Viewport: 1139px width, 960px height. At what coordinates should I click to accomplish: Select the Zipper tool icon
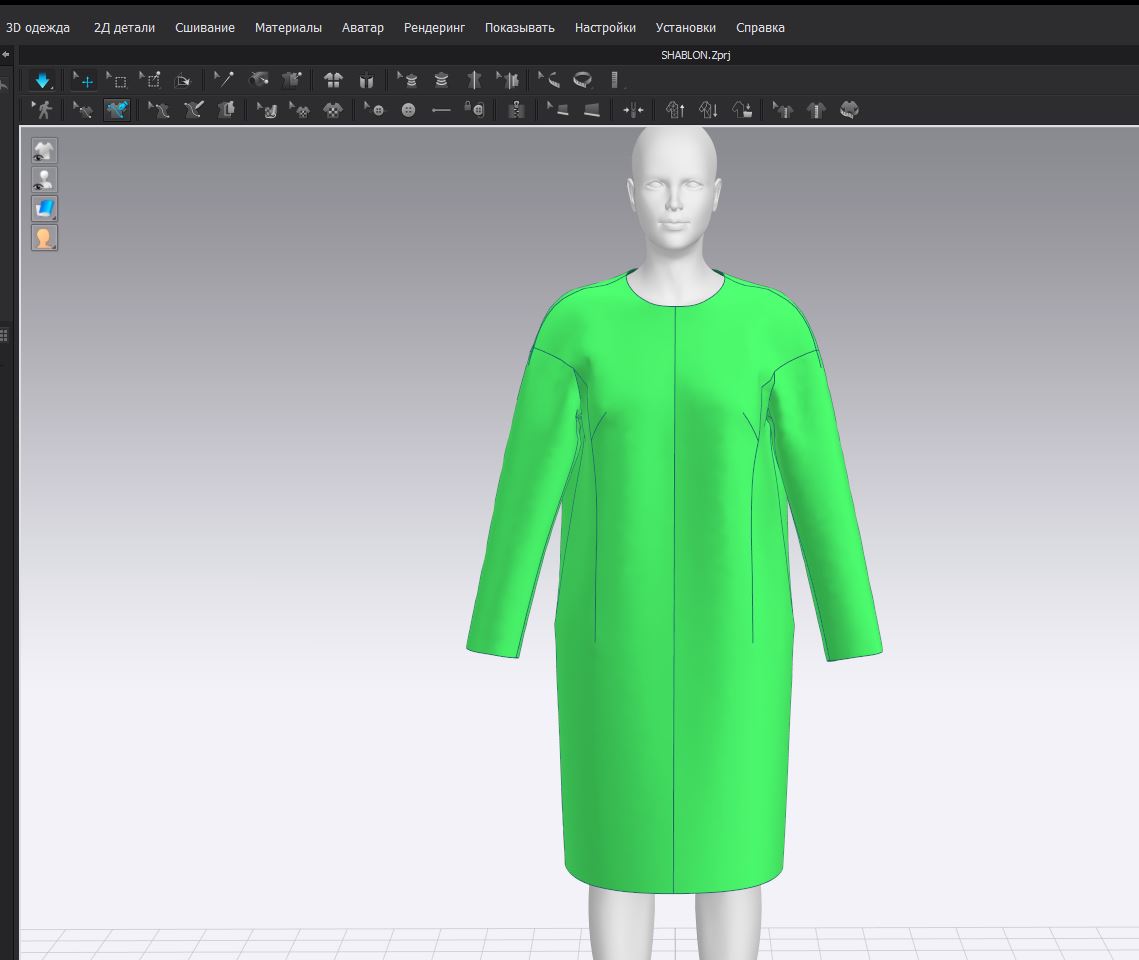516,110
